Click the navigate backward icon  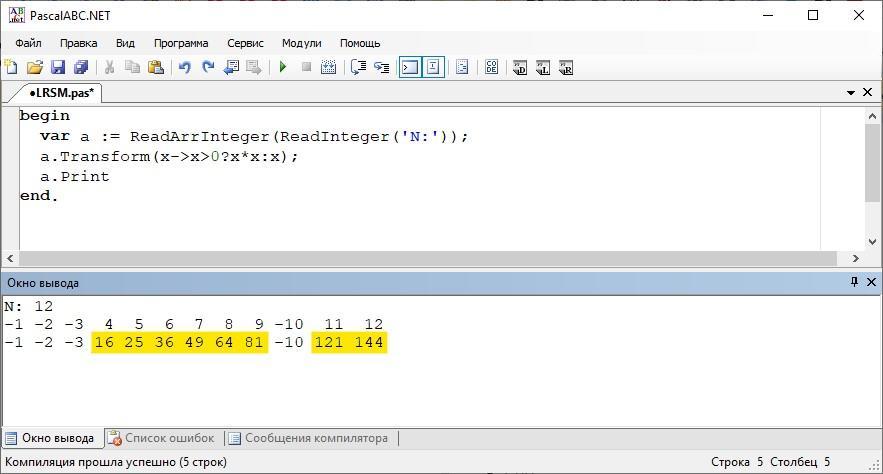(x=231, y=68)
